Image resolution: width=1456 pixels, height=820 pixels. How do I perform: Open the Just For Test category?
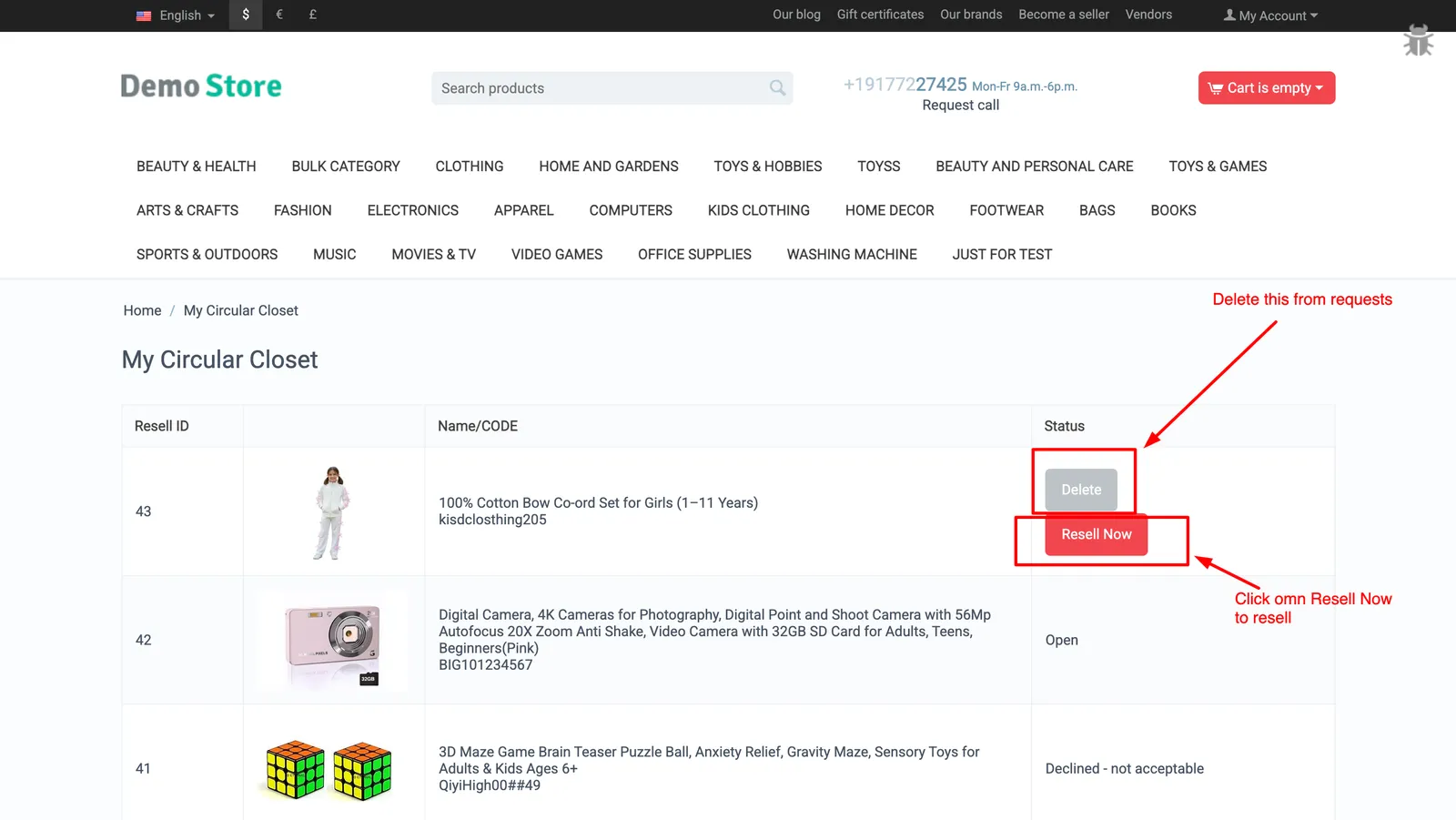[1002, 255]
